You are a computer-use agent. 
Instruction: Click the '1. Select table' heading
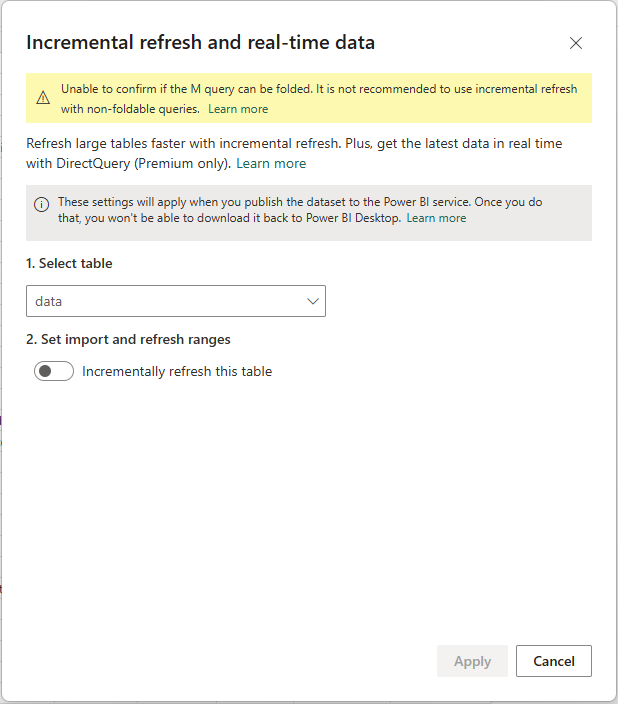[69, 264]
